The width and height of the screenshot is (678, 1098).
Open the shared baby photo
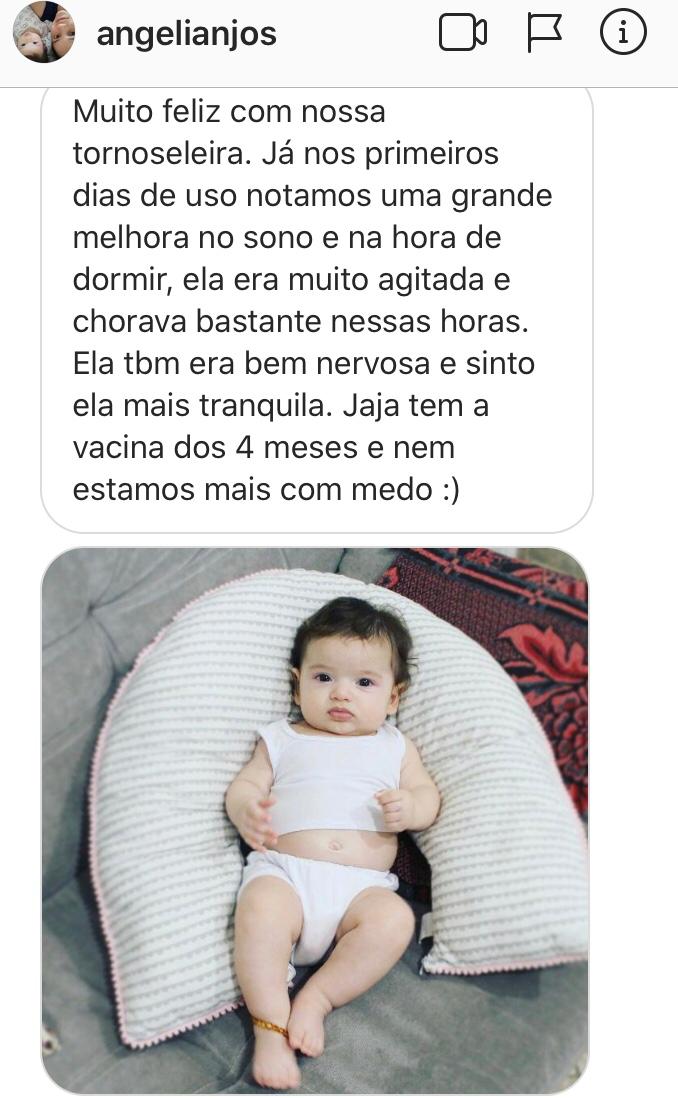pos(315,821)
